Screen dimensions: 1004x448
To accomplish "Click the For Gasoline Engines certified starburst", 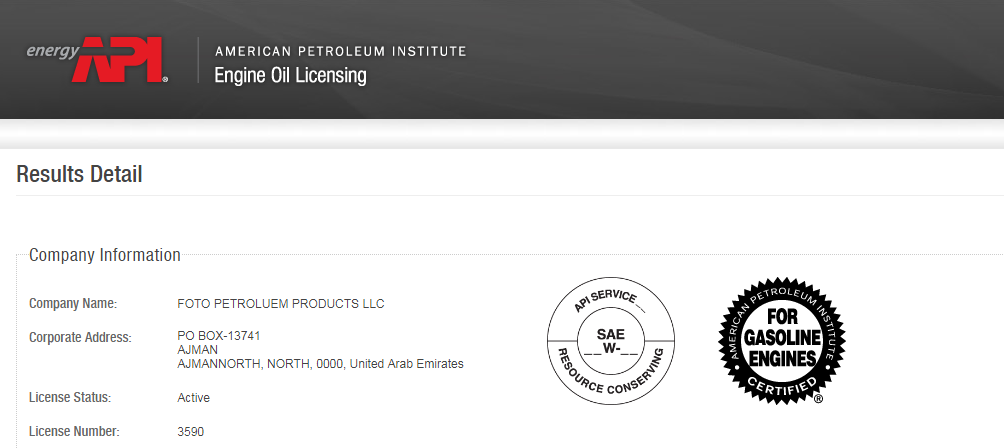I will (782, 340).
